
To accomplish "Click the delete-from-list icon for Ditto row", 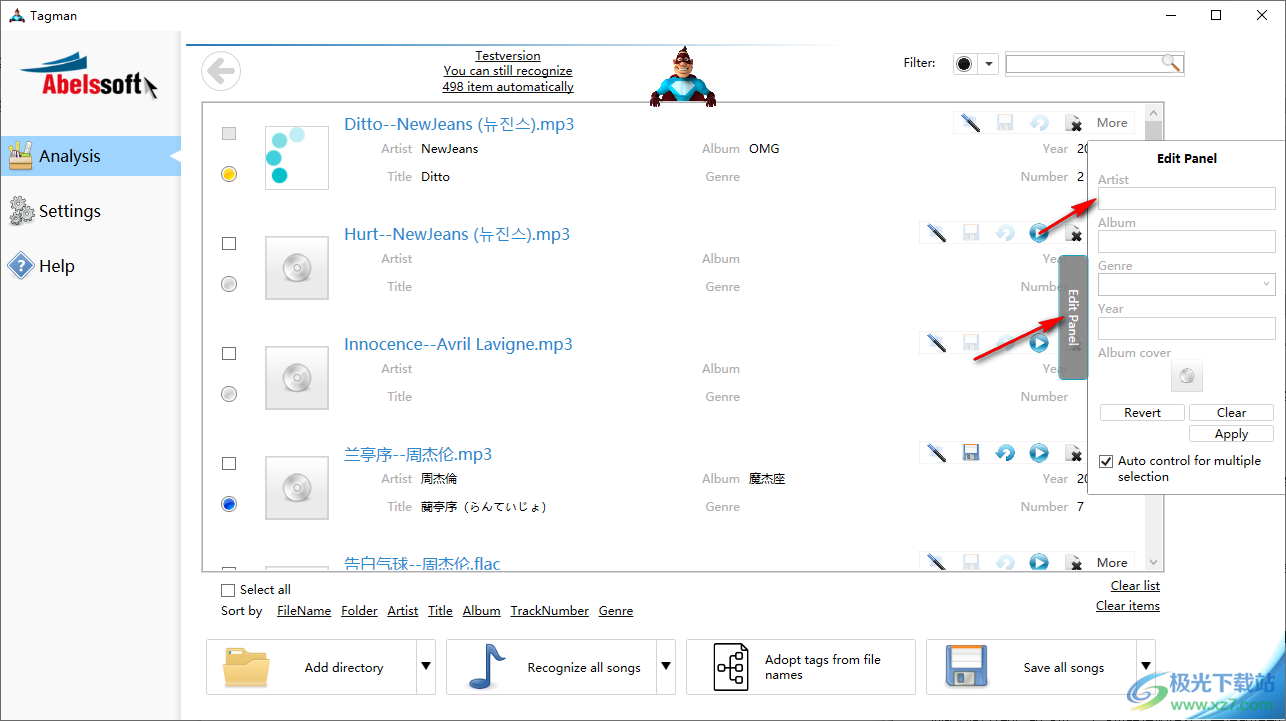I will tap(1074, 122).
